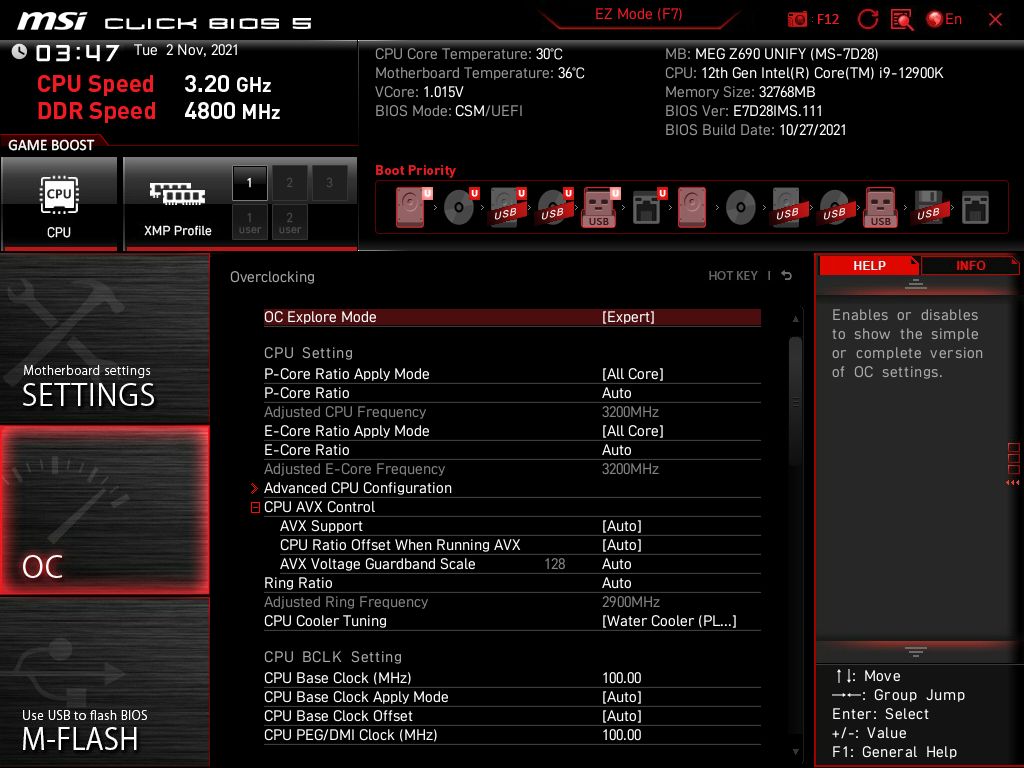
Task: Select the Ring Ratio Auto field
Action: coord(616,583)
